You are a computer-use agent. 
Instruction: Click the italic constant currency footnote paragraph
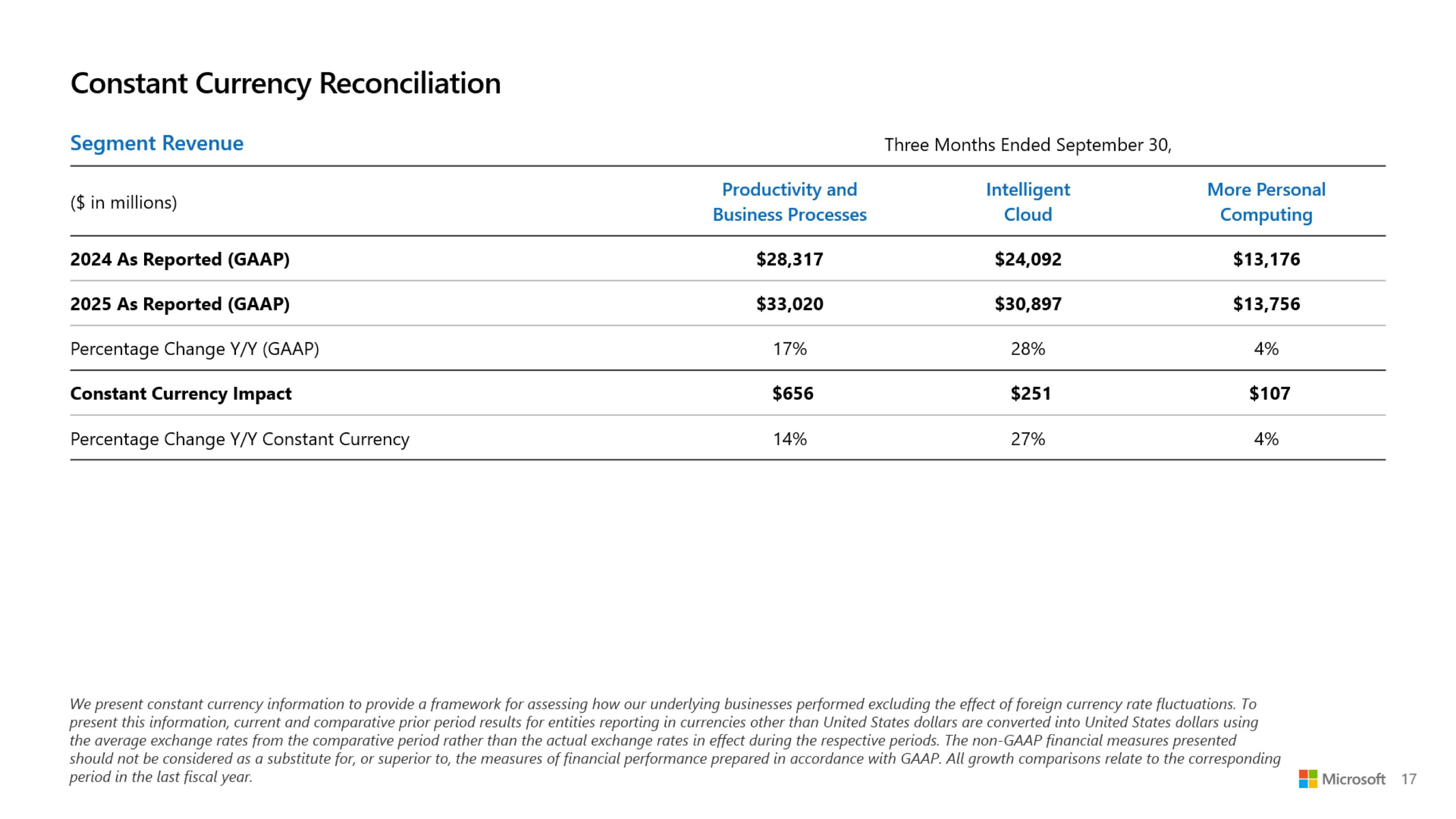coord(675,740)
